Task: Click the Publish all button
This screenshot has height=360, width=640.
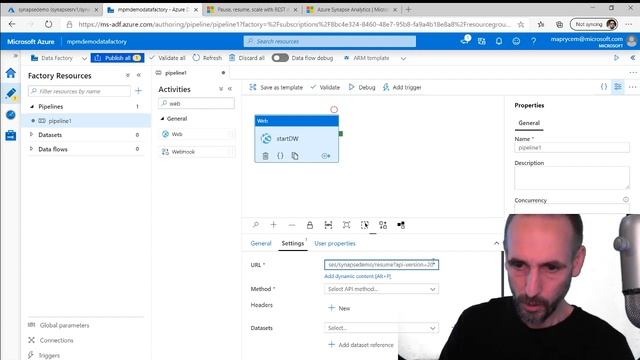Action: (x=118, y=58)
